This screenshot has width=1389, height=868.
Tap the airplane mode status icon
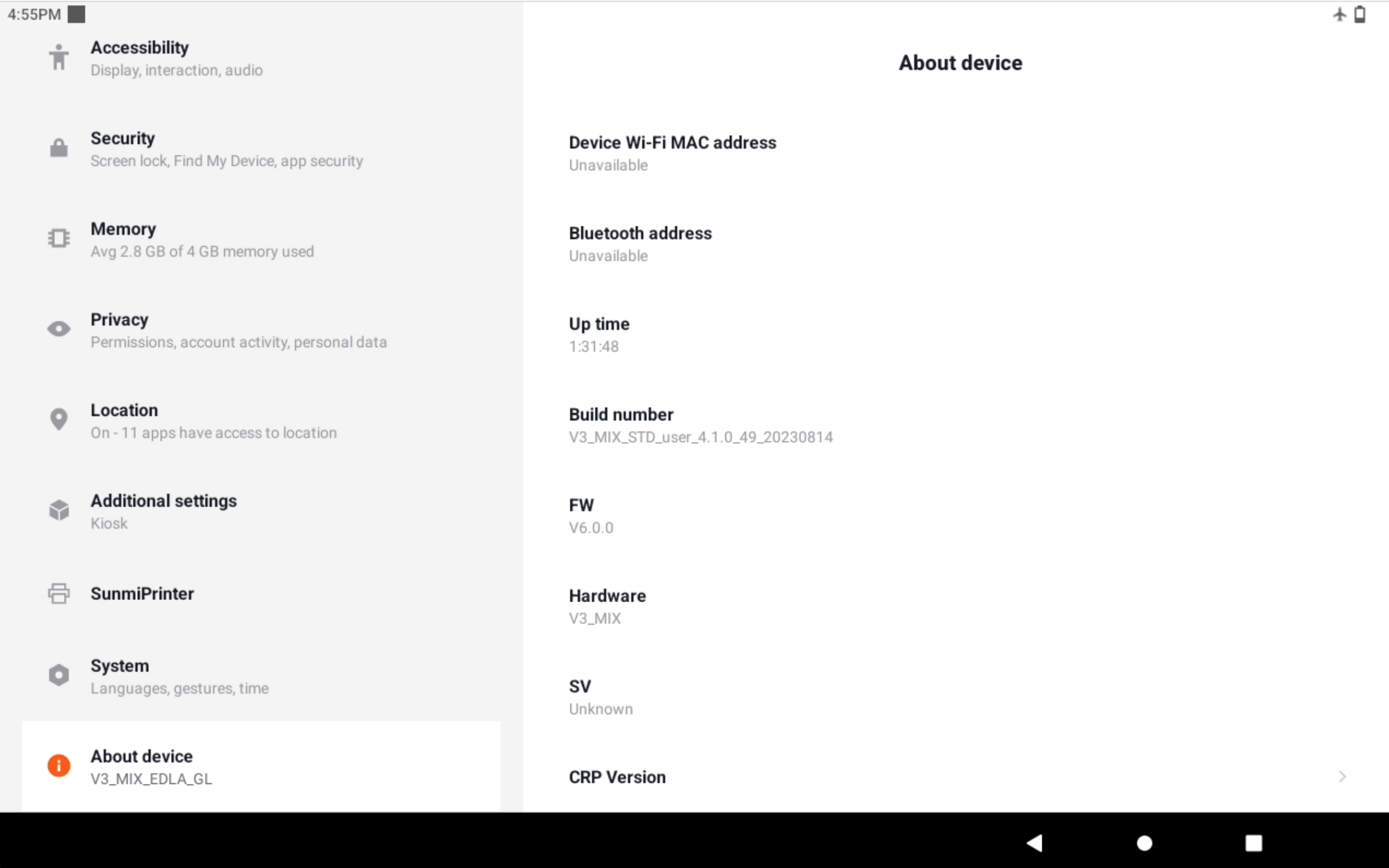coord(1339,14)
